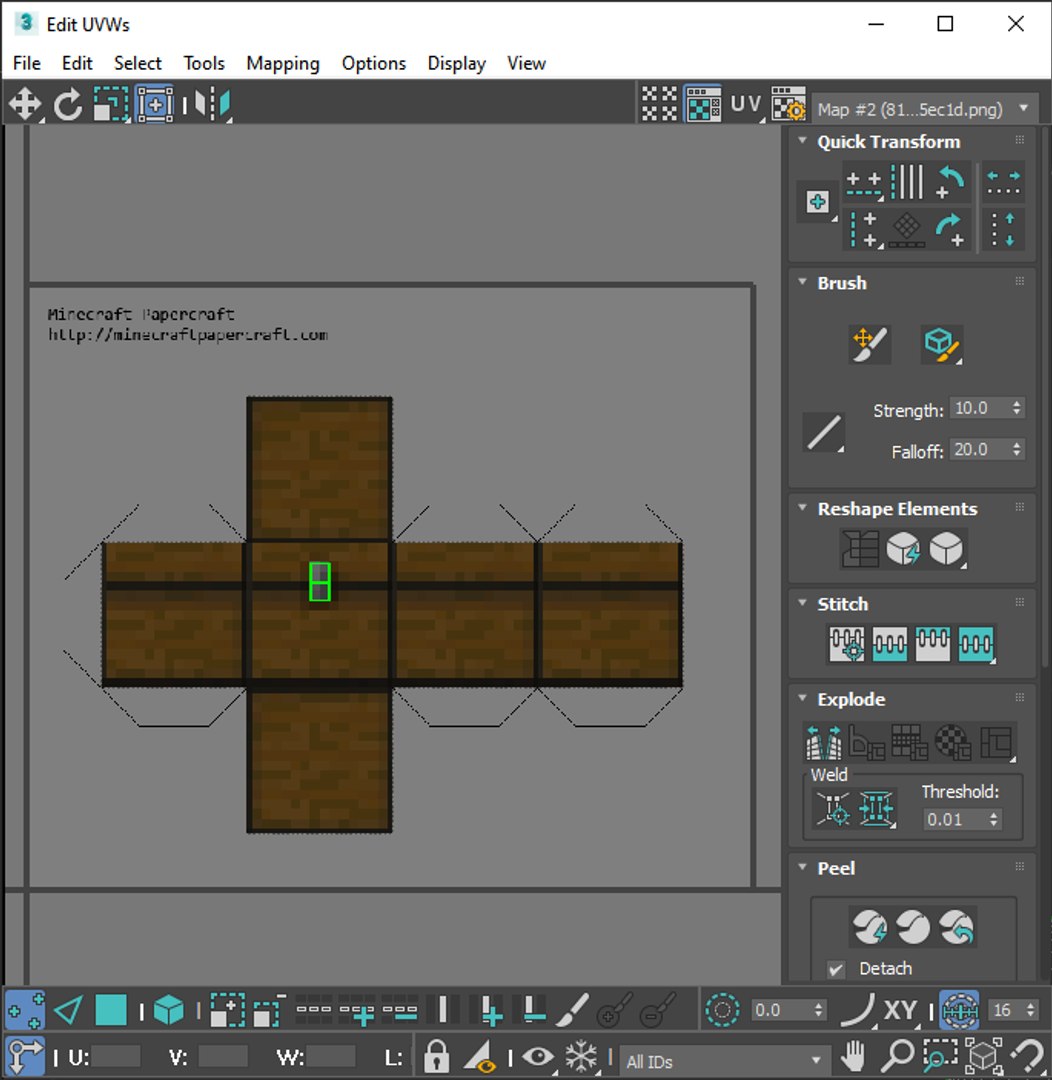The image size is (1052, 1080).
Task: Open the Mapping menu
Action: pos(283,63)
